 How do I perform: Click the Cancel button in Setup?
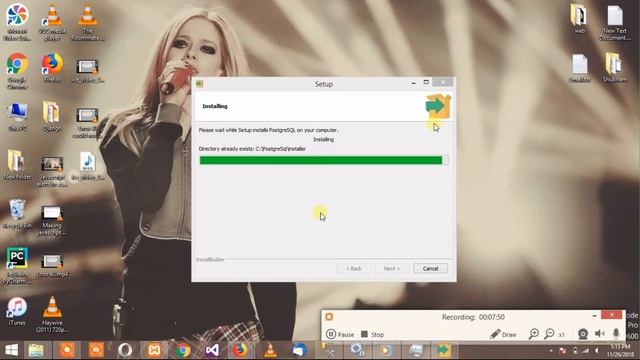430,268
